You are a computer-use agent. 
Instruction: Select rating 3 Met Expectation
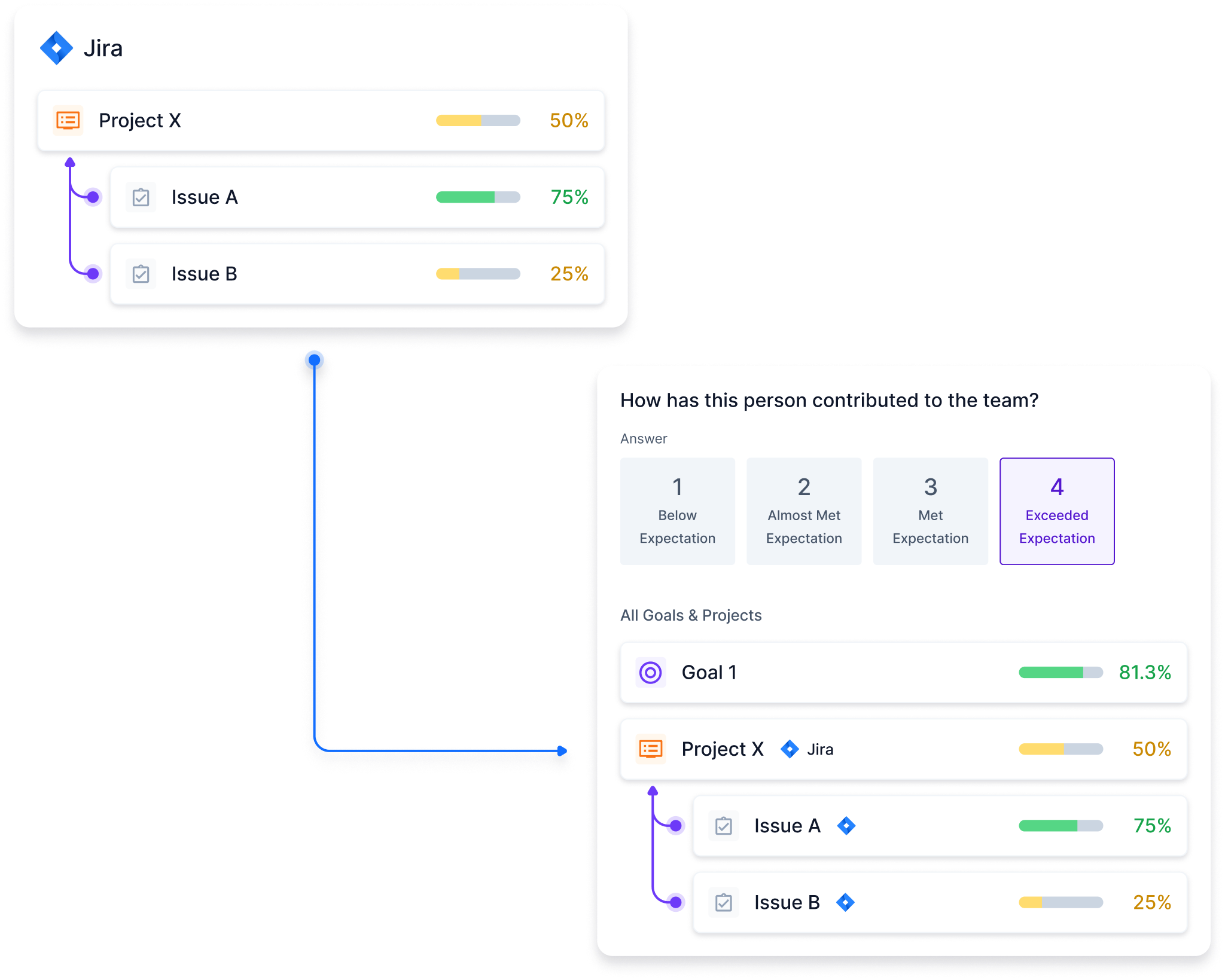coord(930,511)
